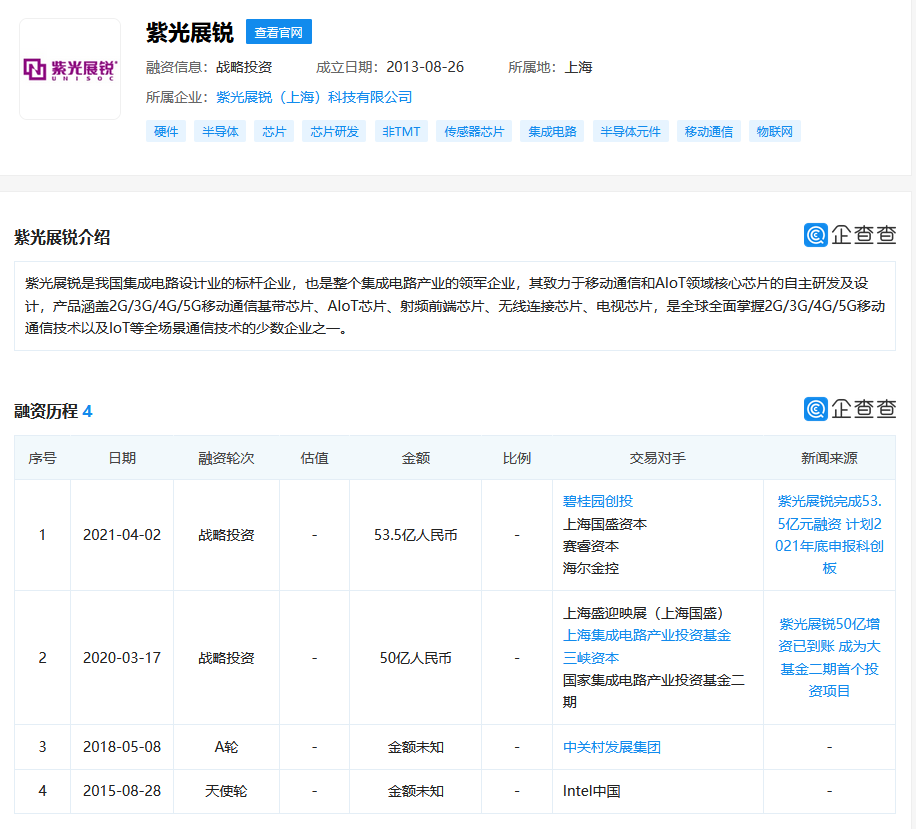Click the 国家集成电路产业投资基金二期 investor text

654,691
